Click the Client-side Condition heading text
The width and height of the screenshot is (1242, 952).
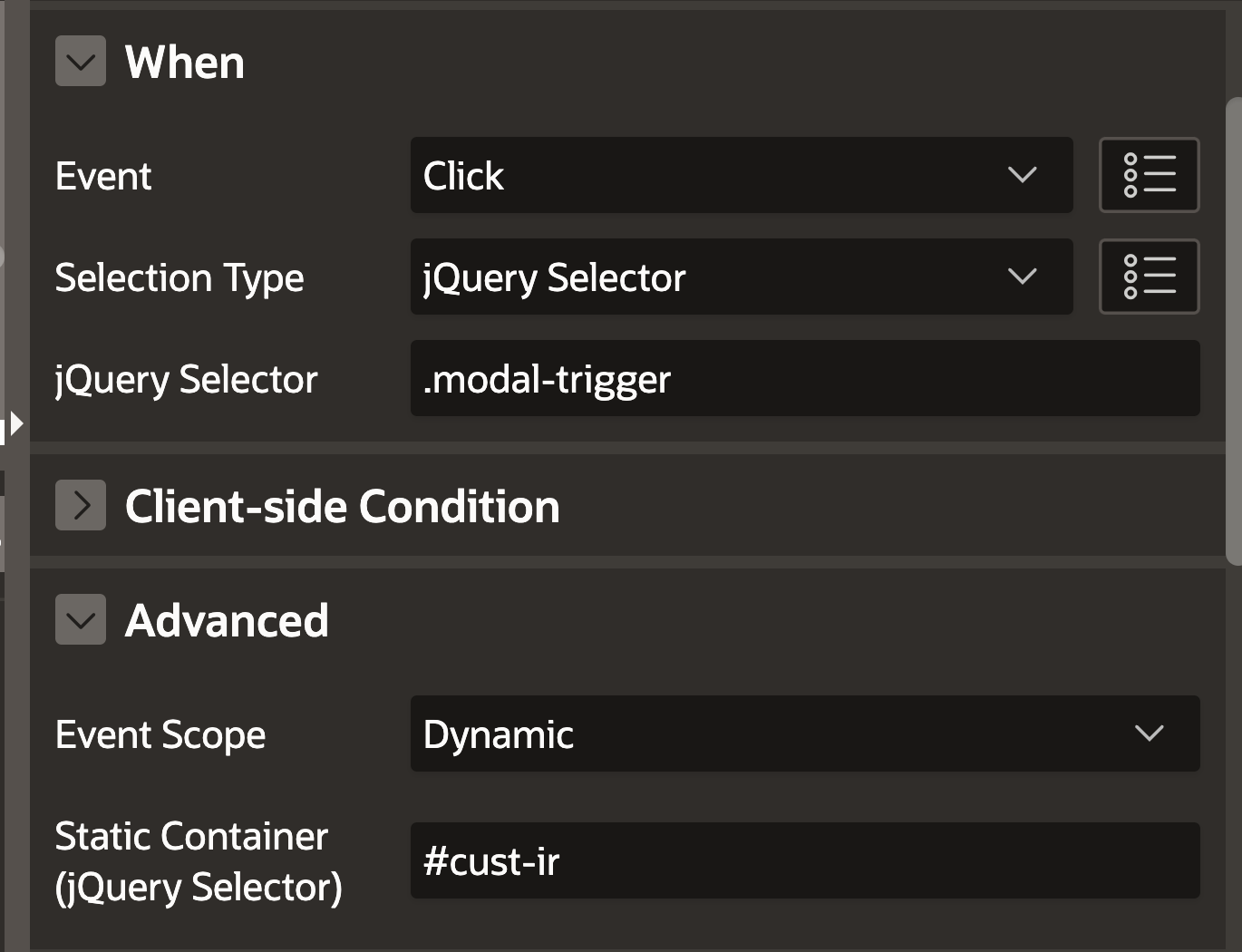342,506
